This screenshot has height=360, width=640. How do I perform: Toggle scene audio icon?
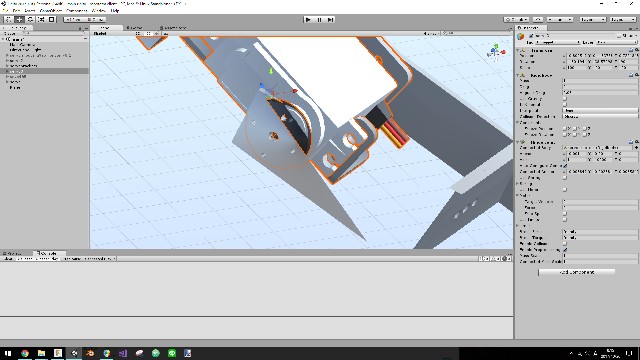point(156,33)
